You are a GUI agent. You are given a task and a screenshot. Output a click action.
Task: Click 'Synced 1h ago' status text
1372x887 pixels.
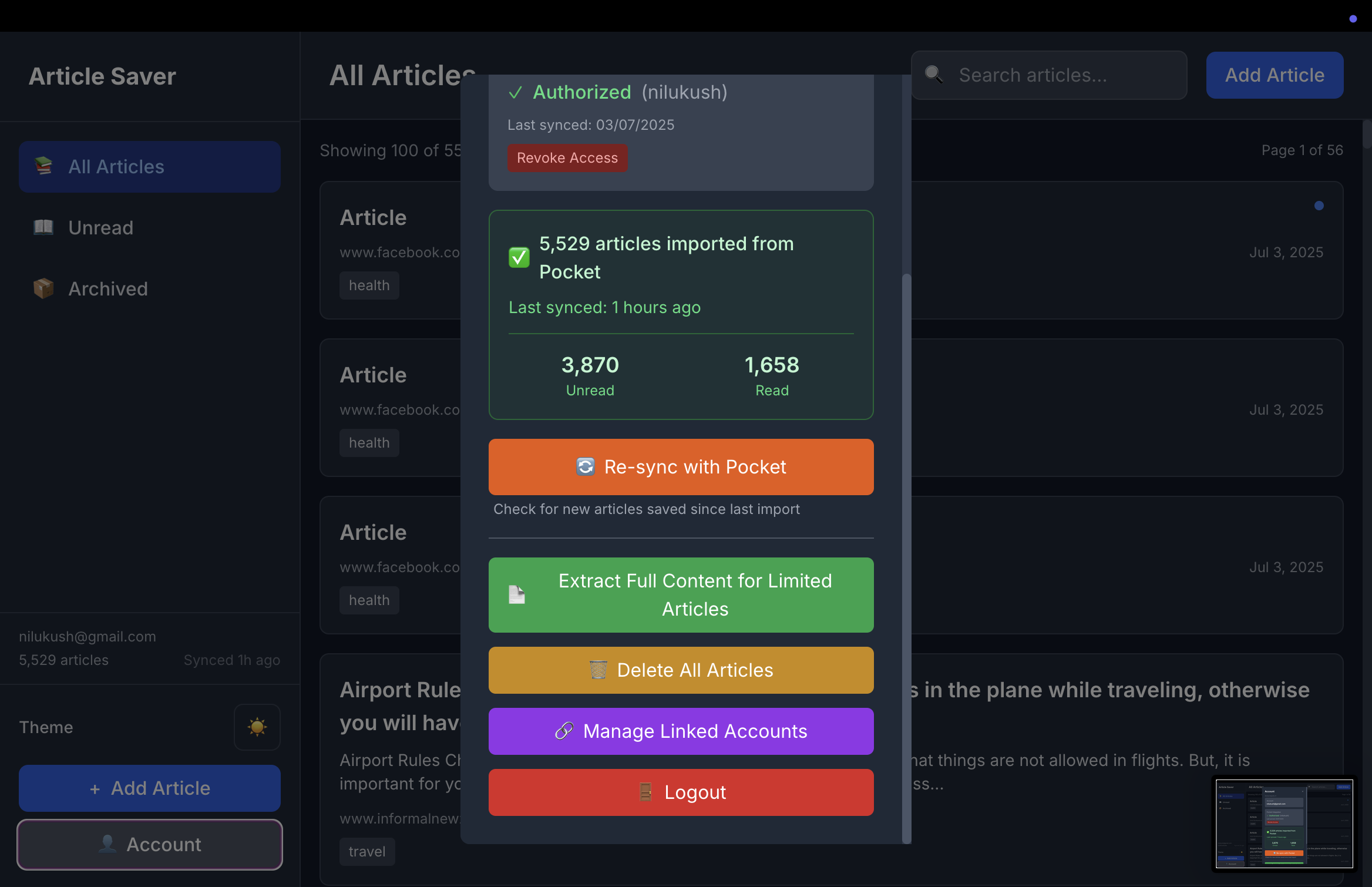coord(232,660)
